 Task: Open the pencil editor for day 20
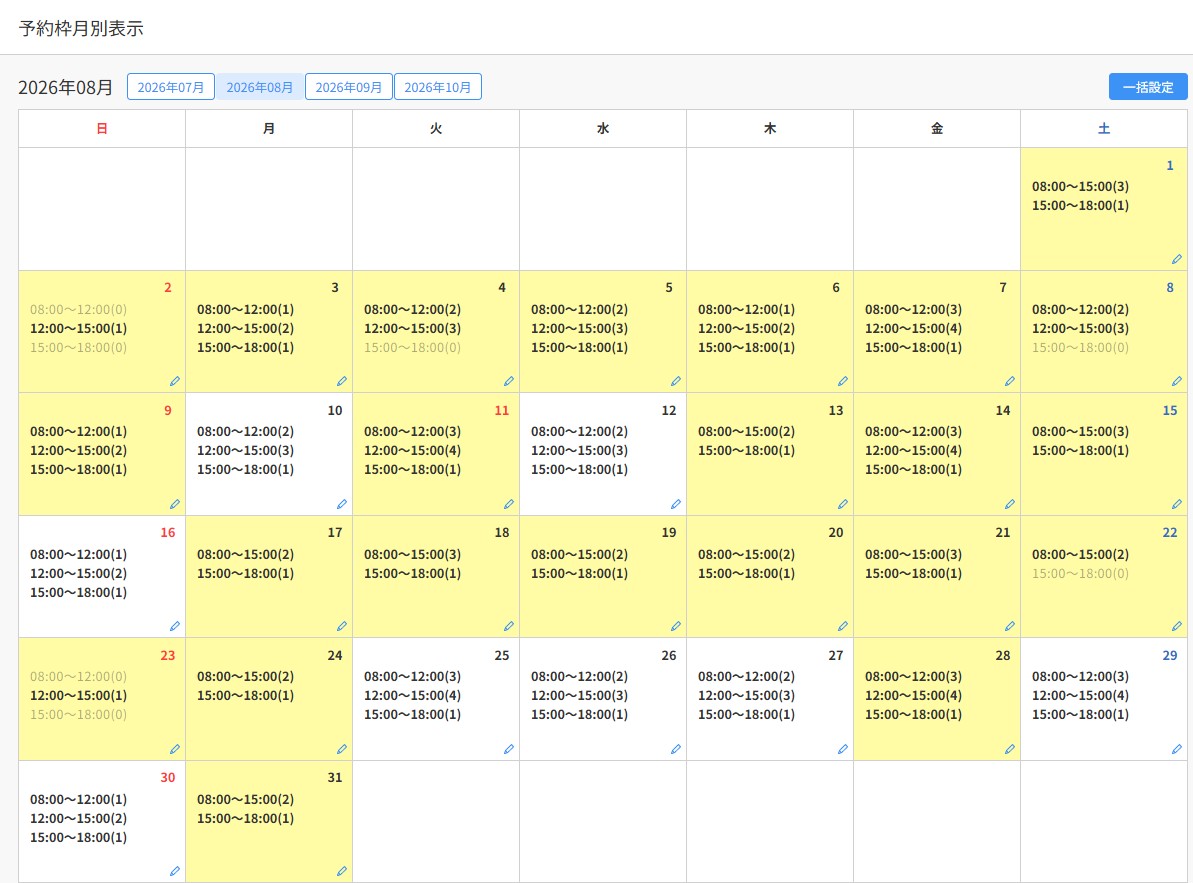pos(842,626)
